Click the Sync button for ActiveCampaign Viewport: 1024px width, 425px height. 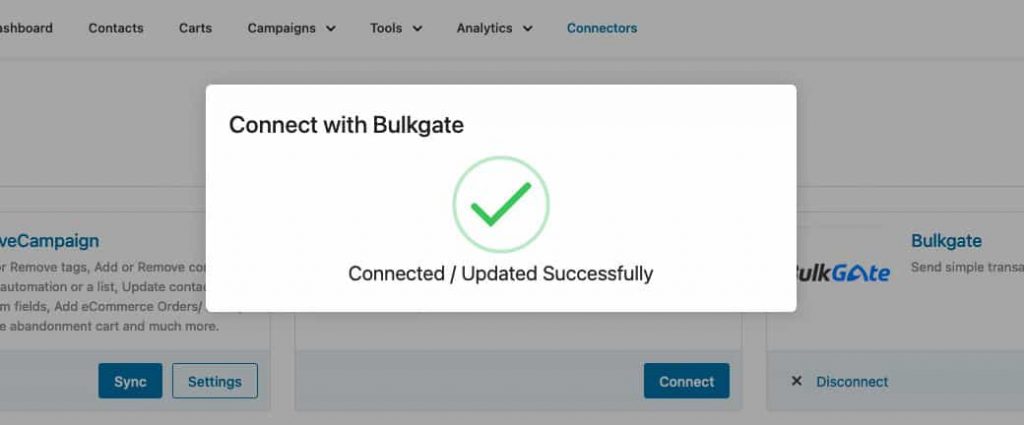[130, 381]
